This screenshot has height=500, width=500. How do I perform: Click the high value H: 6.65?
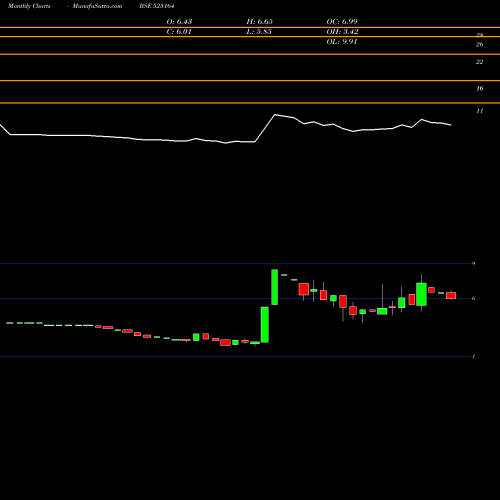(260, 22)
